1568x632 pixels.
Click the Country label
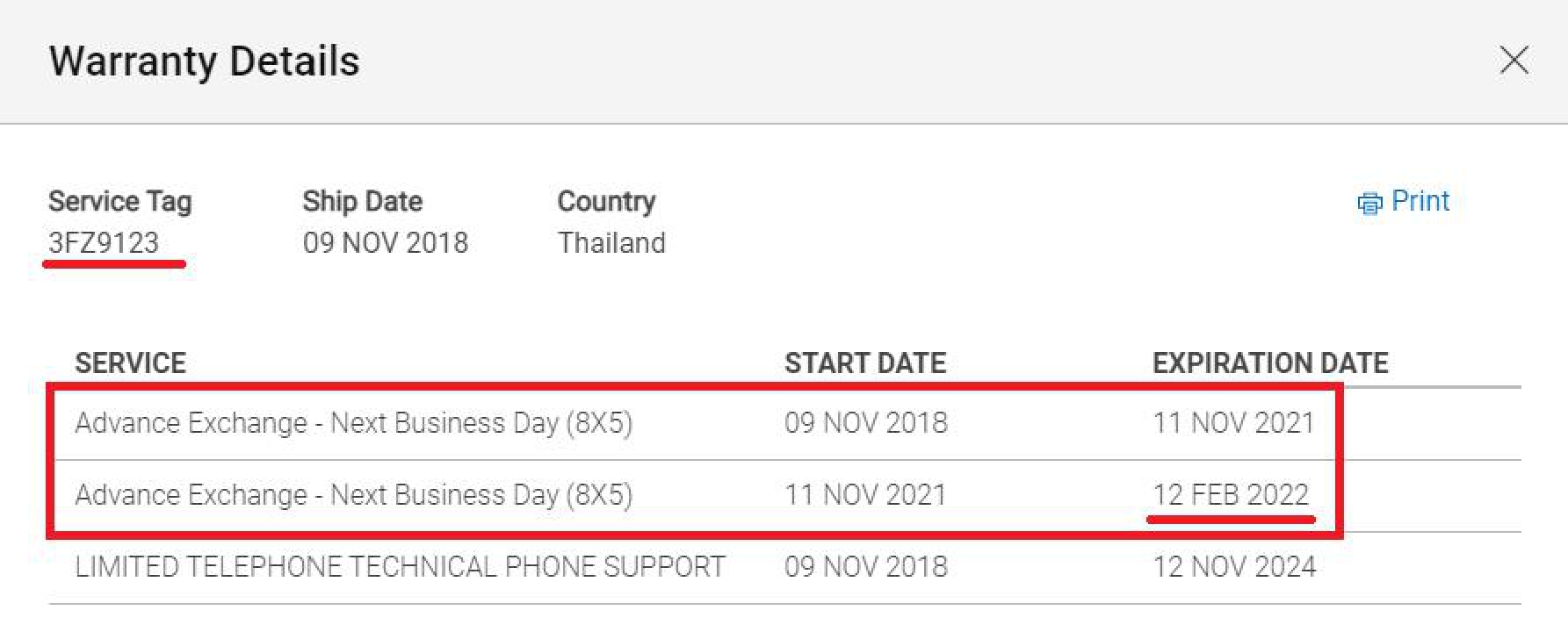pyautogui.click(x=606, y=201)
